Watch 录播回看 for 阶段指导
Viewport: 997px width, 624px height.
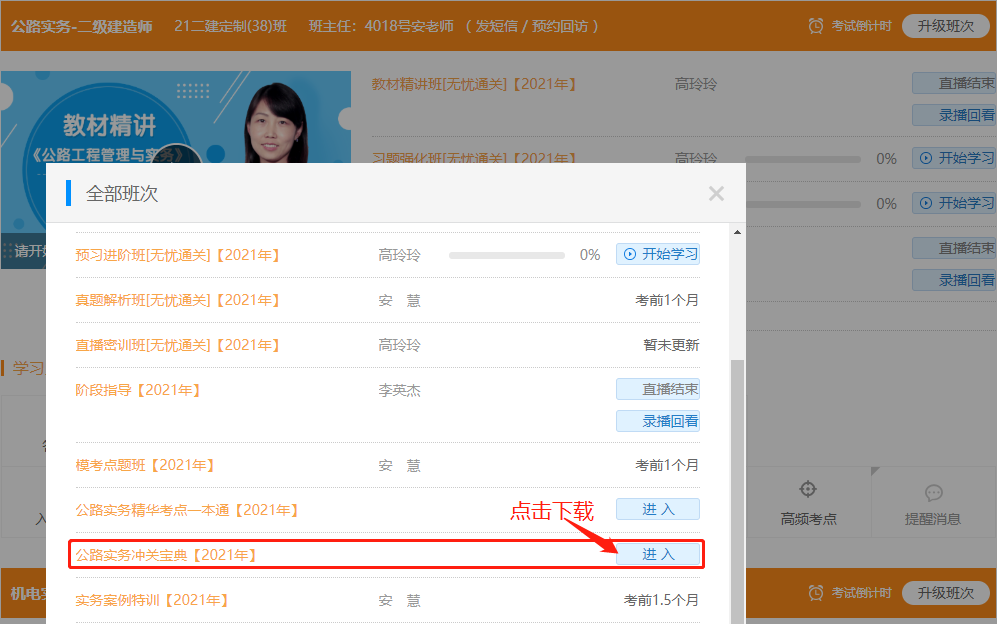tap(658, 421)
